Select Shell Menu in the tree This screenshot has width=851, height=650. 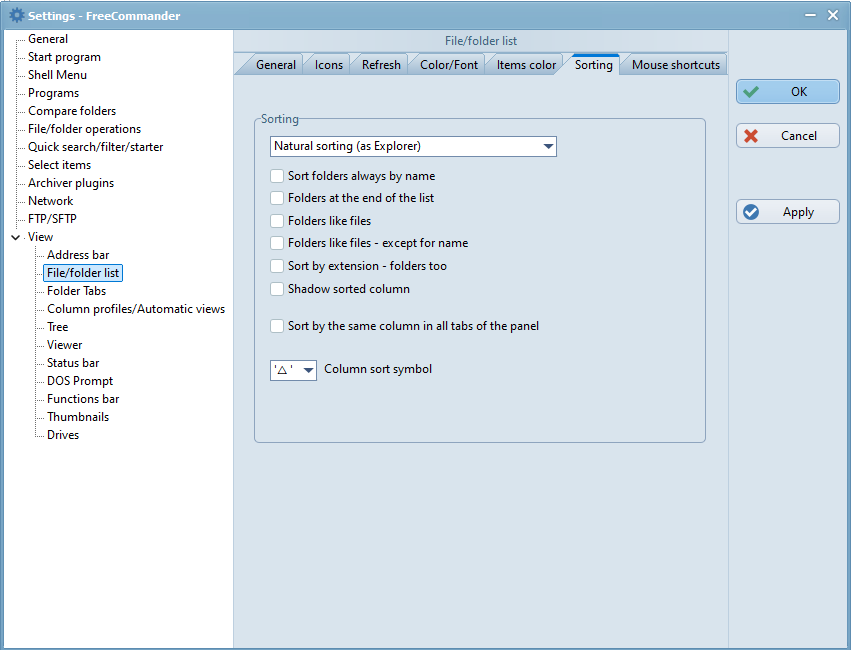(x=57, y=75)
